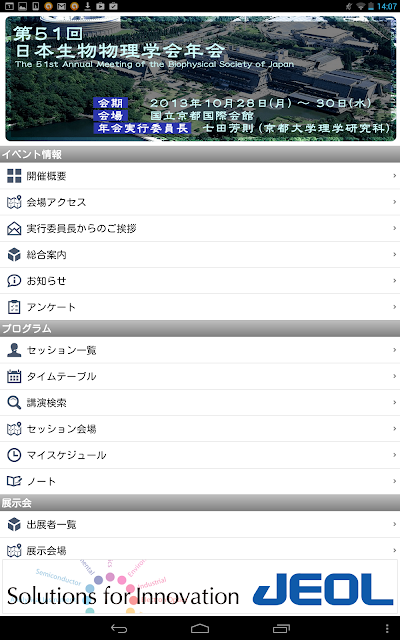The height and width of the screenshot is (640, 400).
Task: Open the タイムテーブル menu entry
Action: pyautogui.click(x=200, y=376)
